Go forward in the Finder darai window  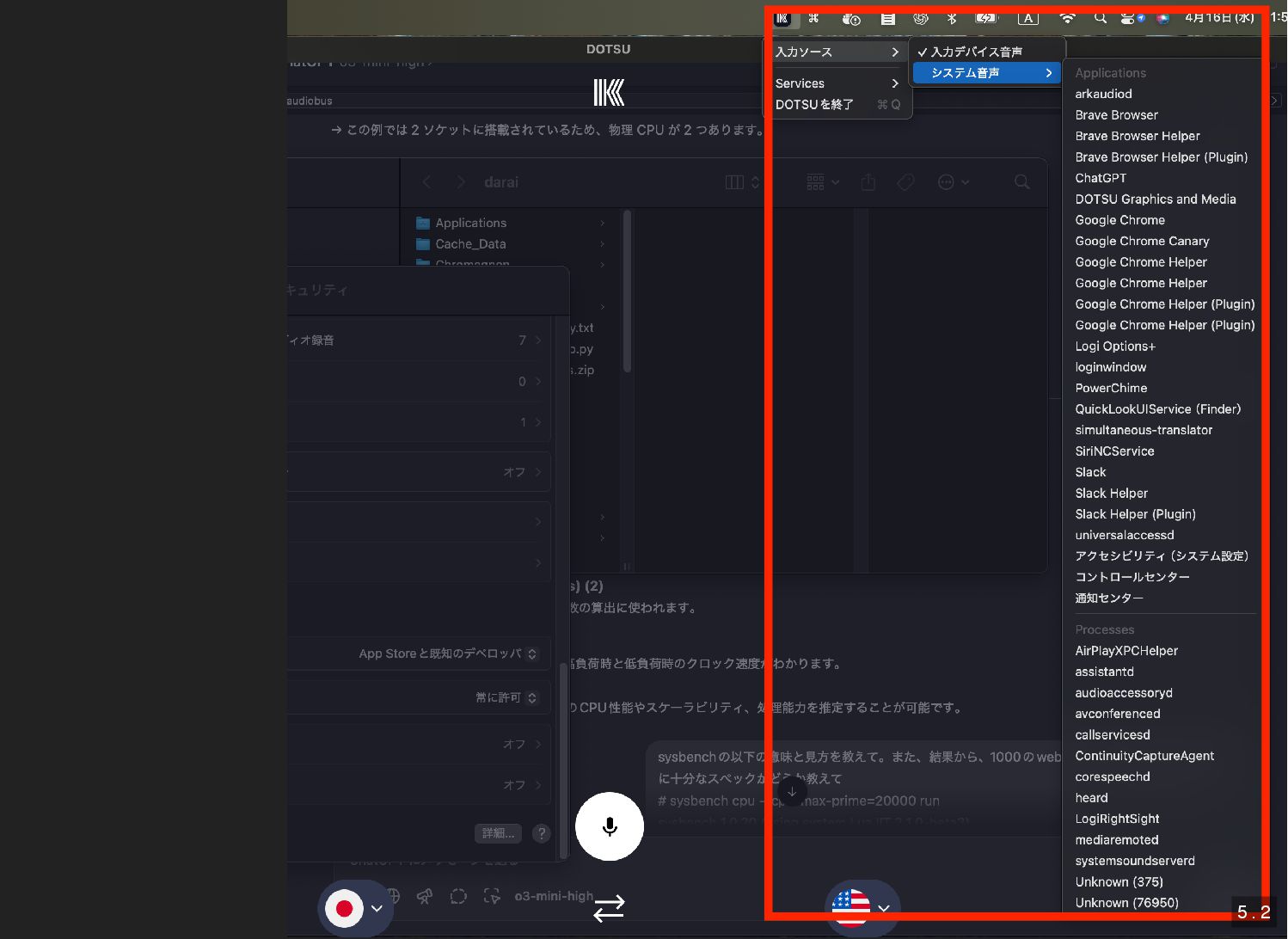click(x=461, y=182)
